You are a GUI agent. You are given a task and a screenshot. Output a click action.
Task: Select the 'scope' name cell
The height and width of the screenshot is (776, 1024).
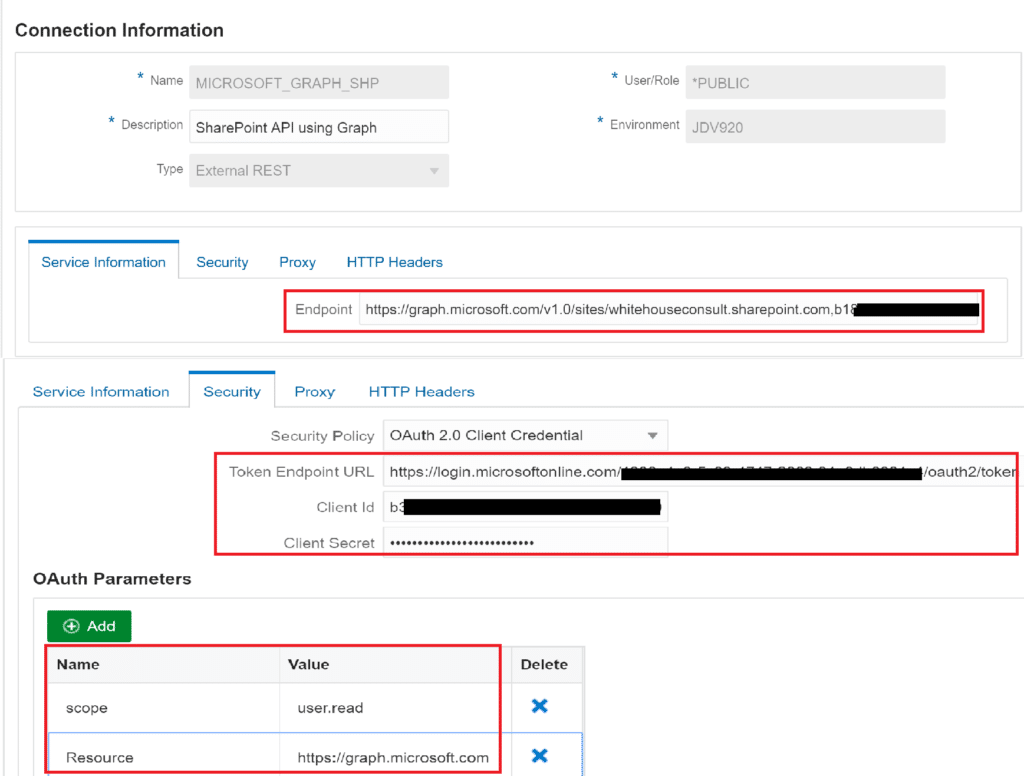pyautogui.click(x=164, y=707)
